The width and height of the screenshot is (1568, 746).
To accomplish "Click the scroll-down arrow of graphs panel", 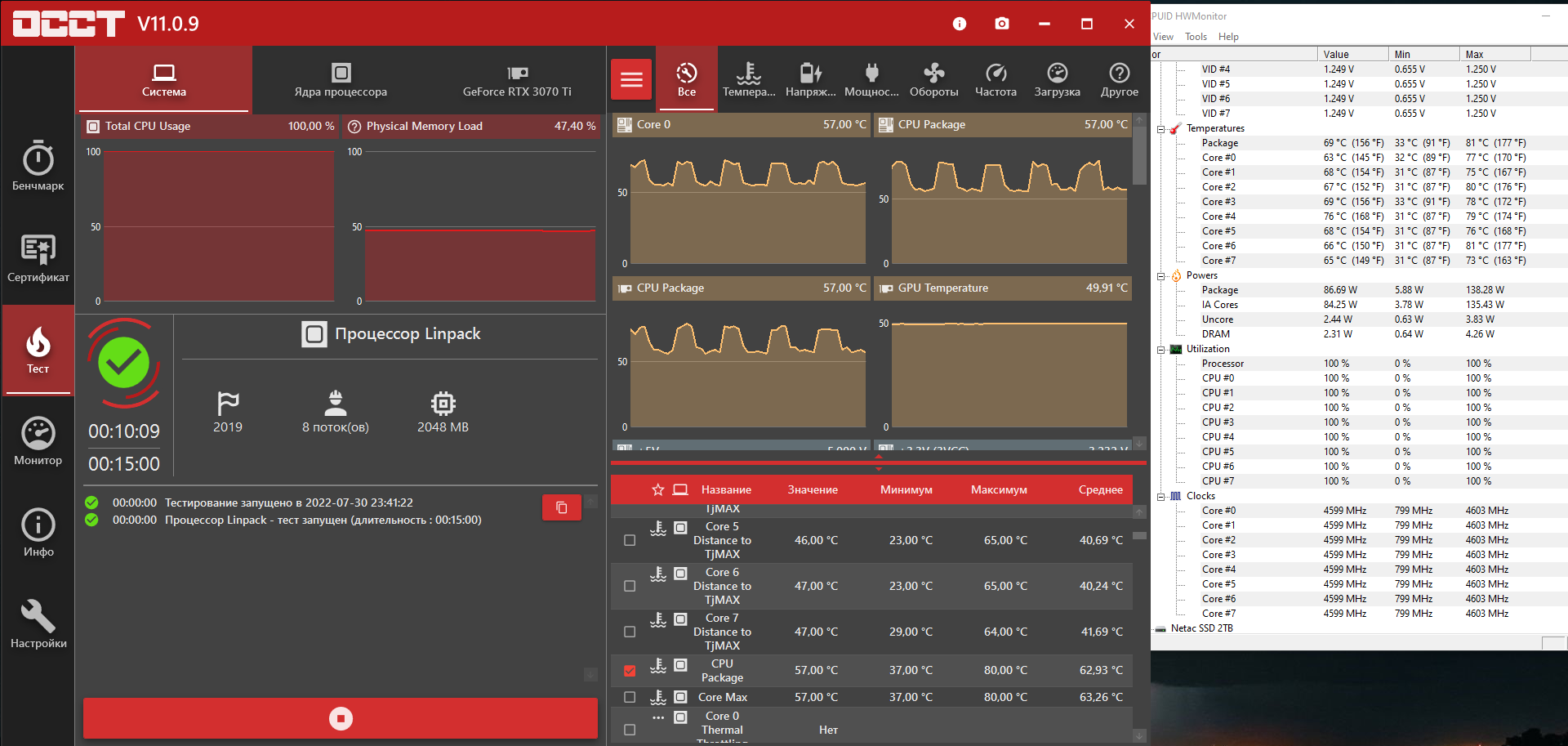I will [1139, 444].
